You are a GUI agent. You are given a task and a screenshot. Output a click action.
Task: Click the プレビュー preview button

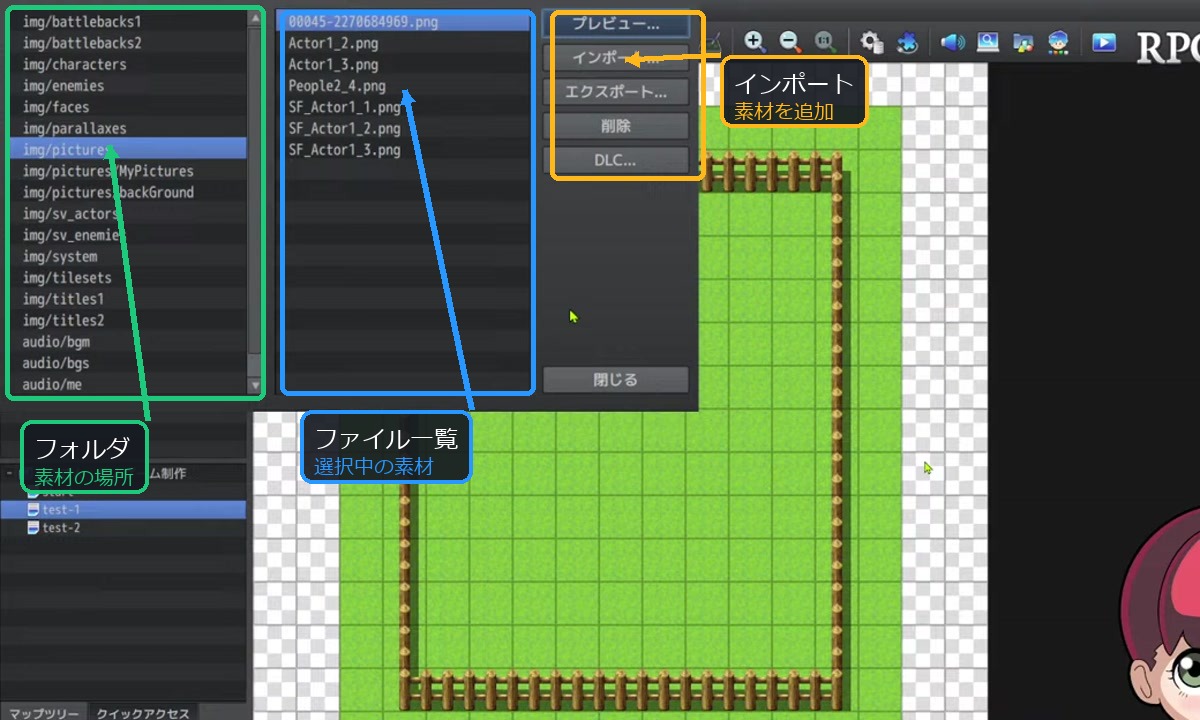pyautogui.click(x=616, y=24)
